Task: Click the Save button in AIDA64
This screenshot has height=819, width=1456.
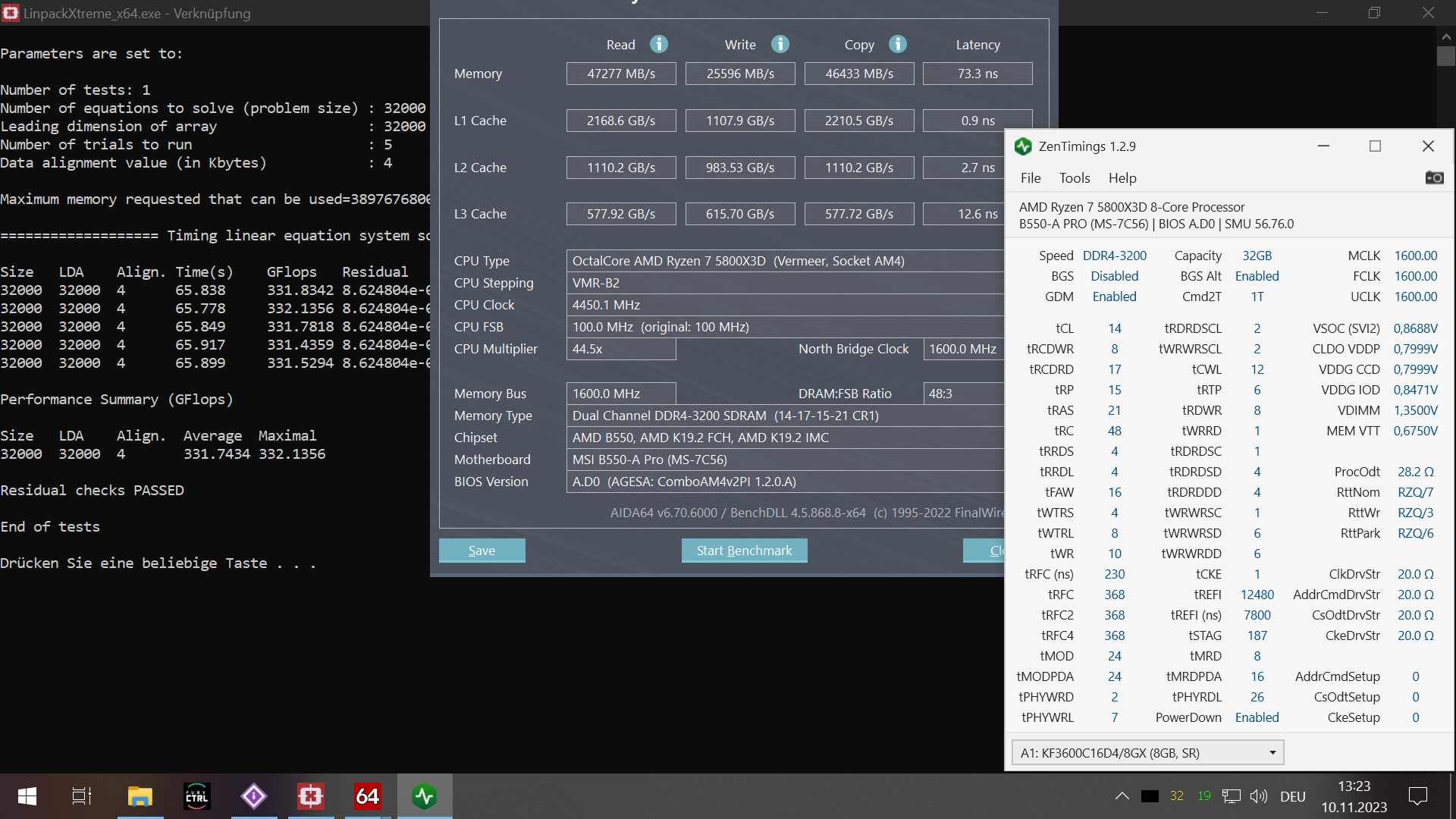Action: 482,551
